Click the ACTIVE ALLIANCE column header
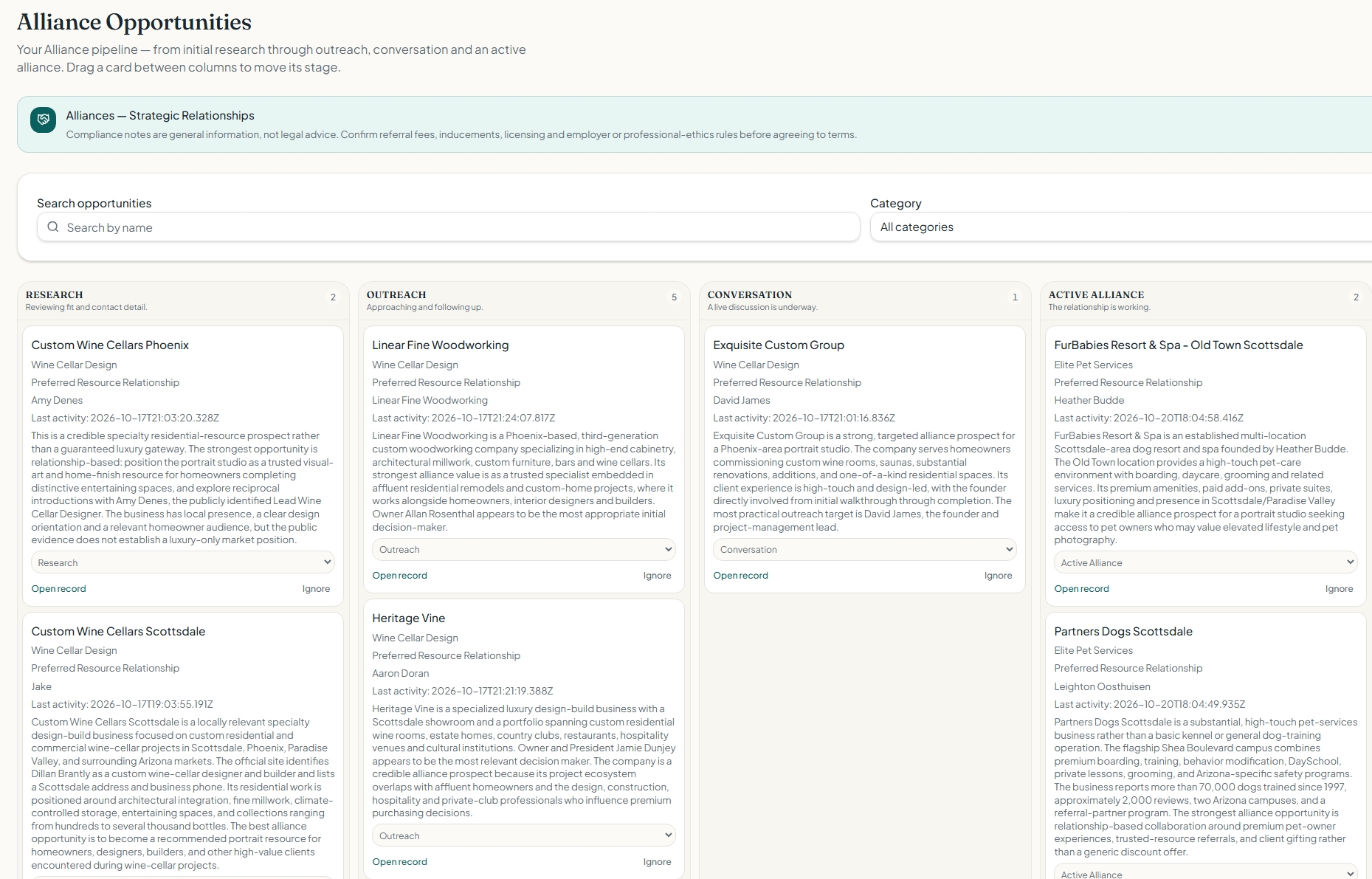 (1096, 294)
